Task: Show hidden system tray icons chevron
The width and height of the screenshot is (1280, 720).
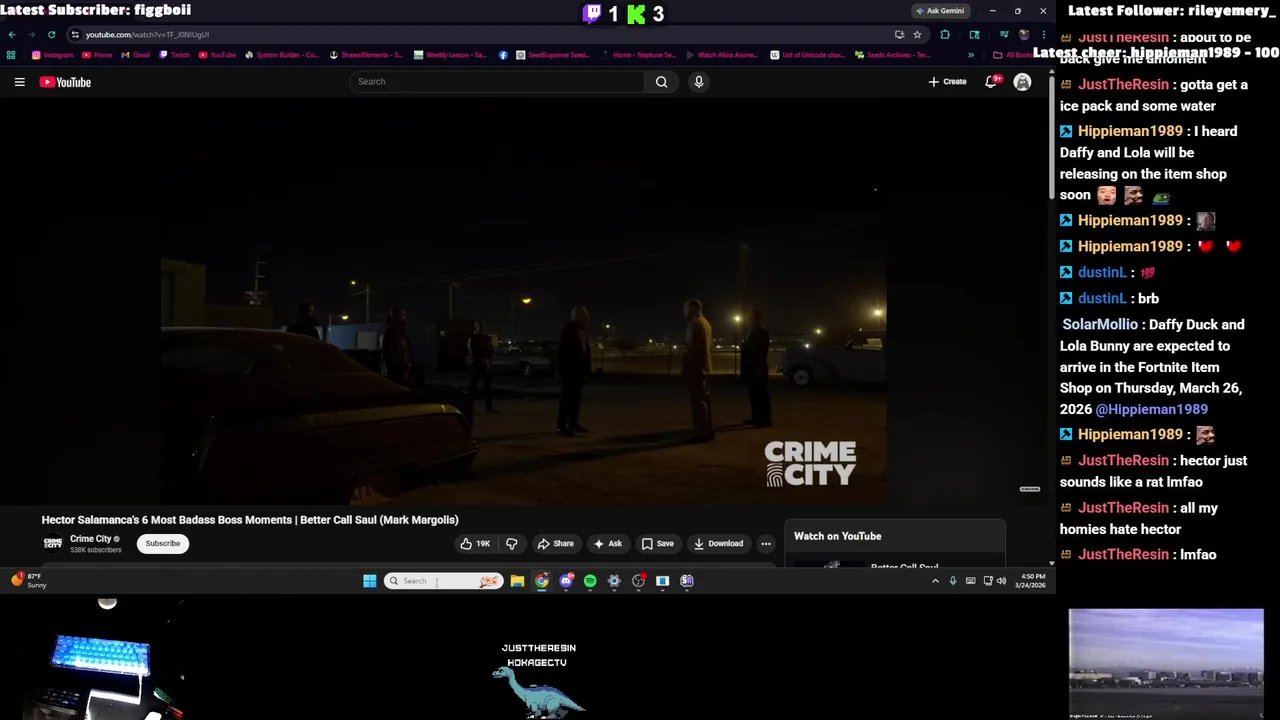Action: coord(935,581)
